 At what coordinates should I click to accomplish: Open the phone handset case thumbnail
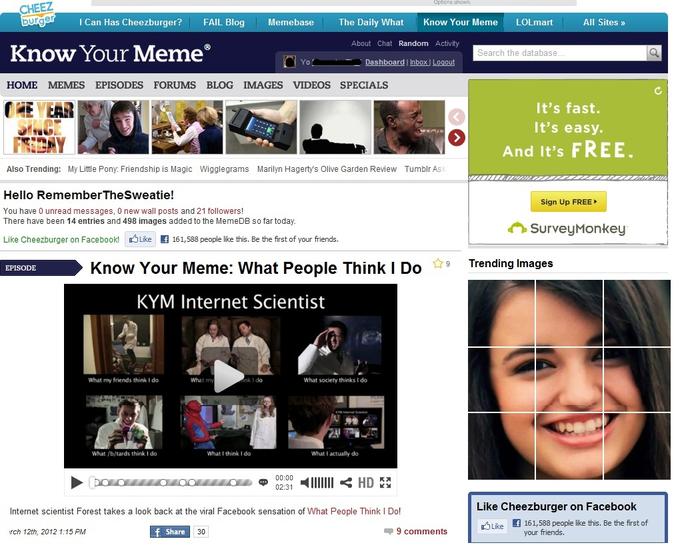coord(262,127)
